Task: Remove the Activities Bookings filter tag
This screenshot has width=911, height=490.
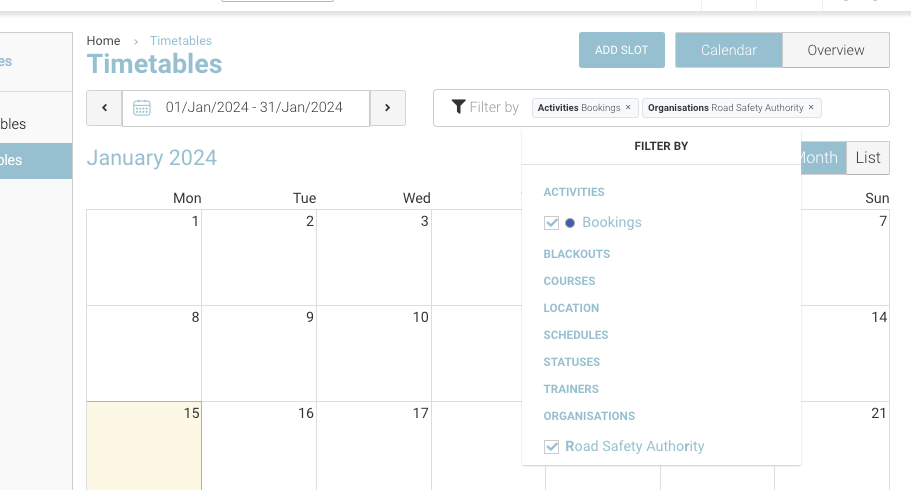Action: point(628,108)
